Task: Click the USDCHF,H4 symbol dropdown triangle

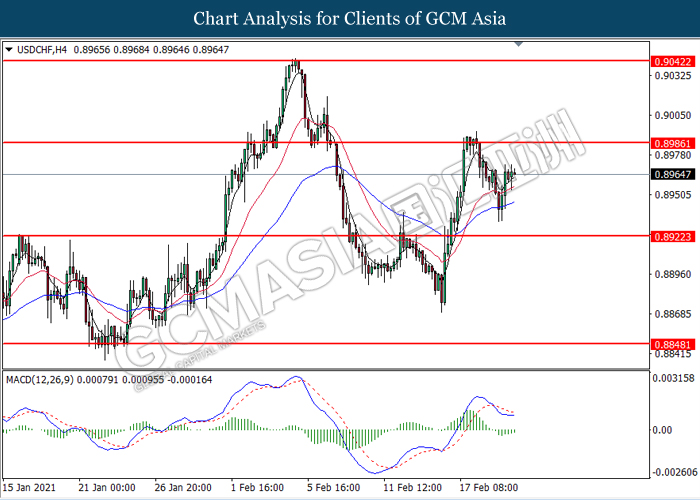Action: pyautogui.click(x=9, y=50)
